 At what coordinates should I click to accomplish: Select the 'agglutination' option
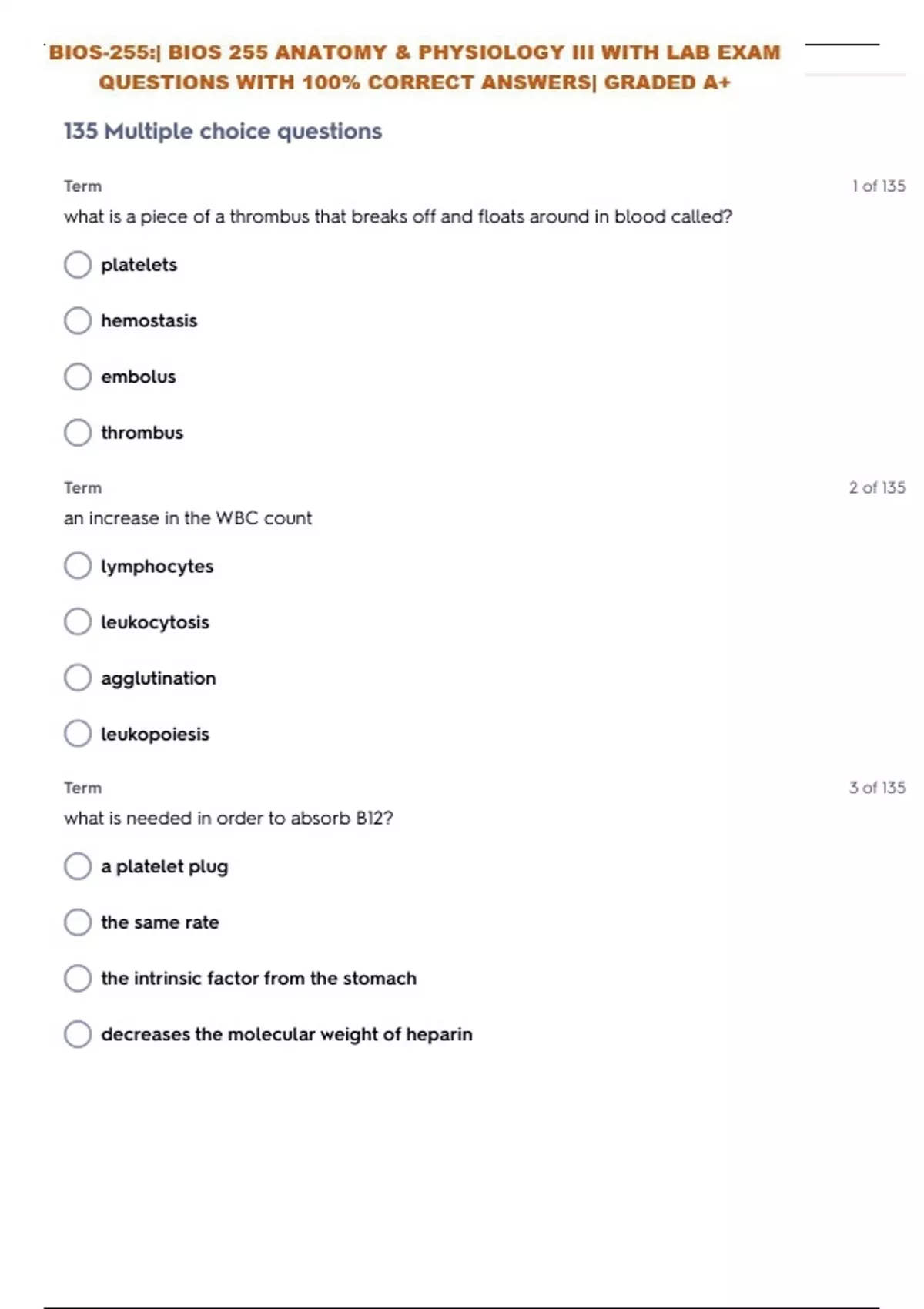(78, 678)
